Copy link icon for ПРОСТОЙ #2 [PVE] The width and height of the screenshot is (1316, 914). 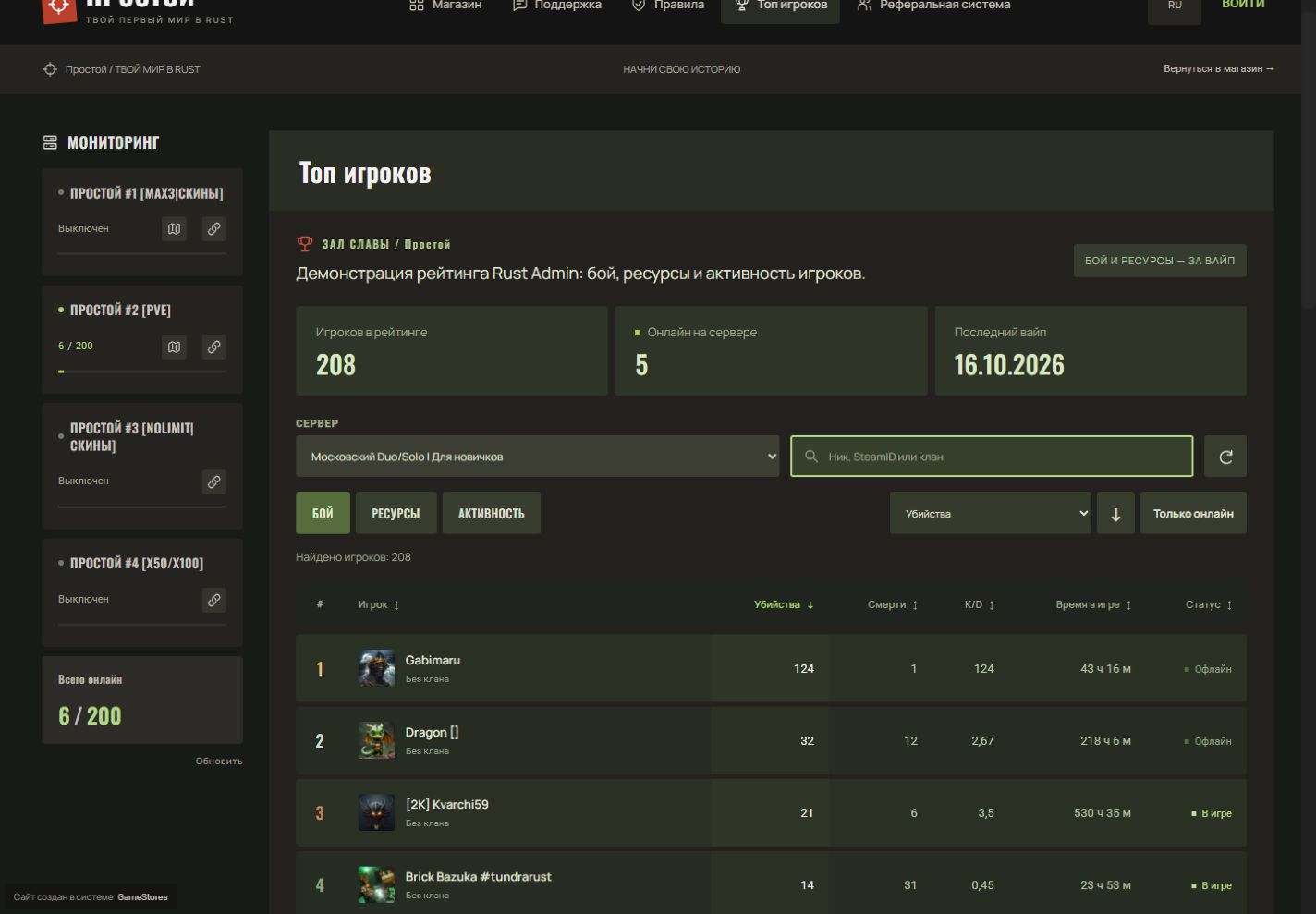click(213, 347)
